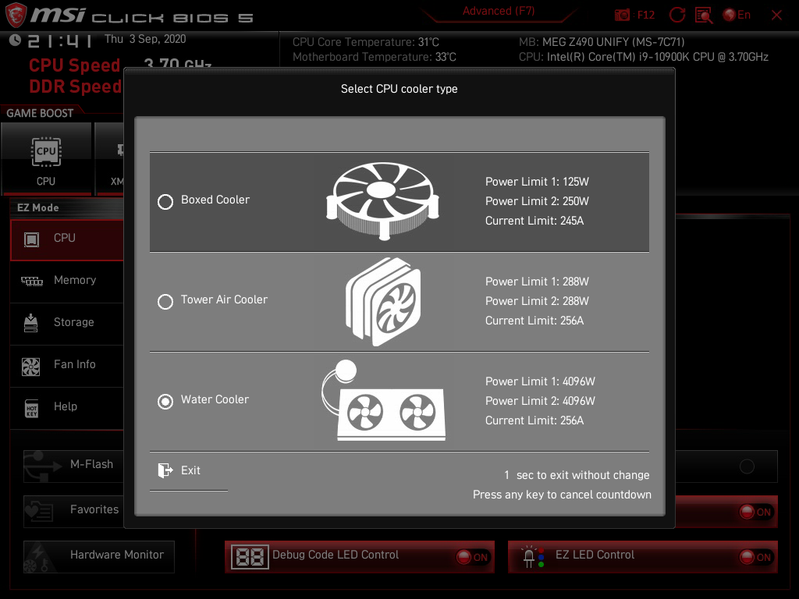Click the Select CPU cooler type title
Viewport: 799px width, 599px height.
tap(399, 89)
